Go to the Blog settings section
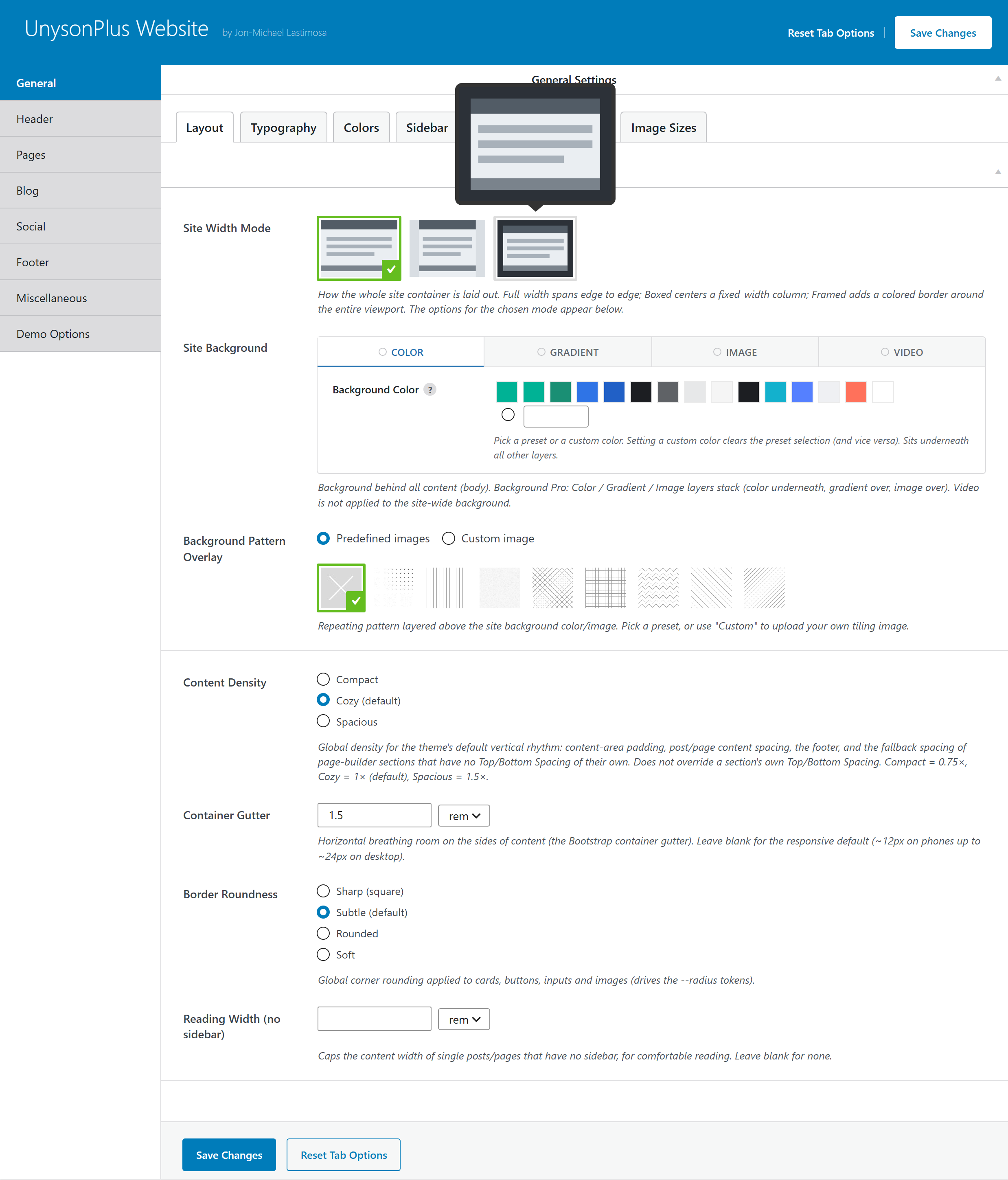1008x1180 pixels. pyautogui.click(x=80, y=190)
